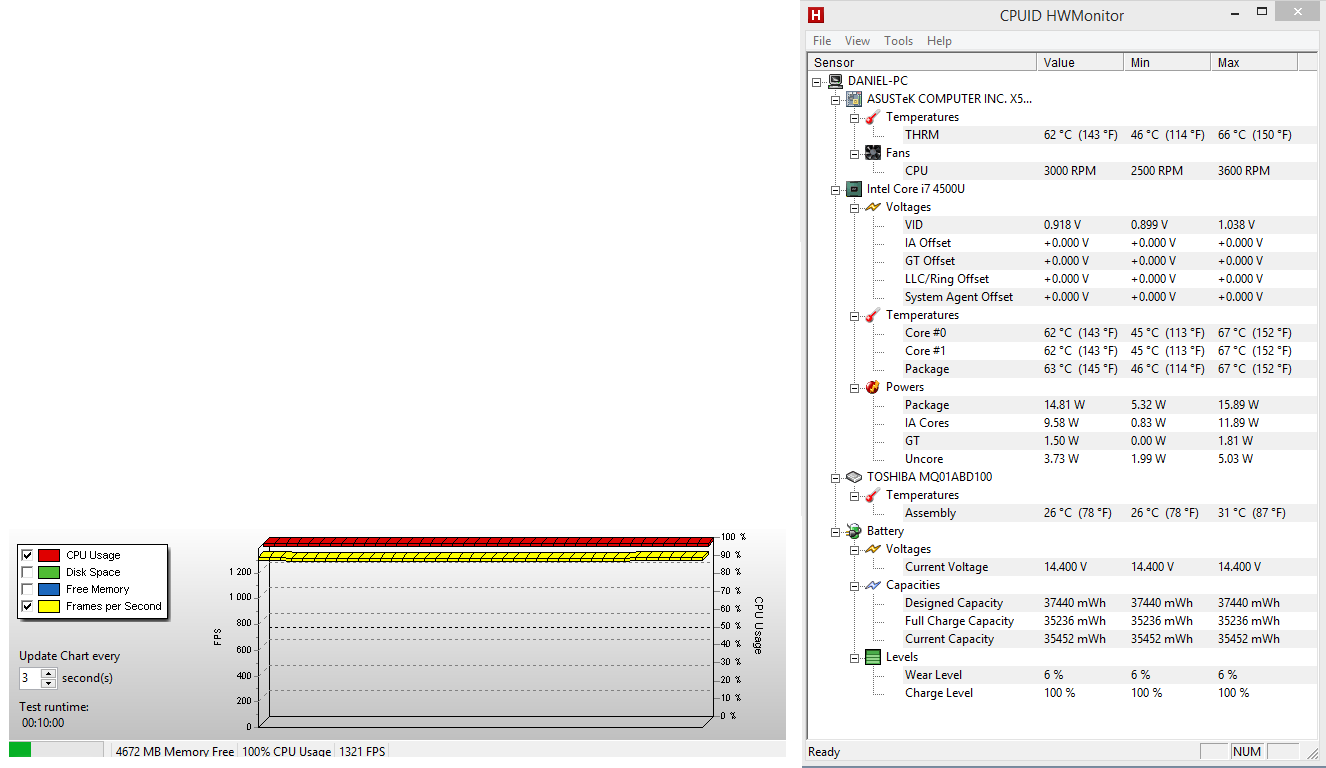
Task: Click the update chart seconds input field
Action: (30, 678)
